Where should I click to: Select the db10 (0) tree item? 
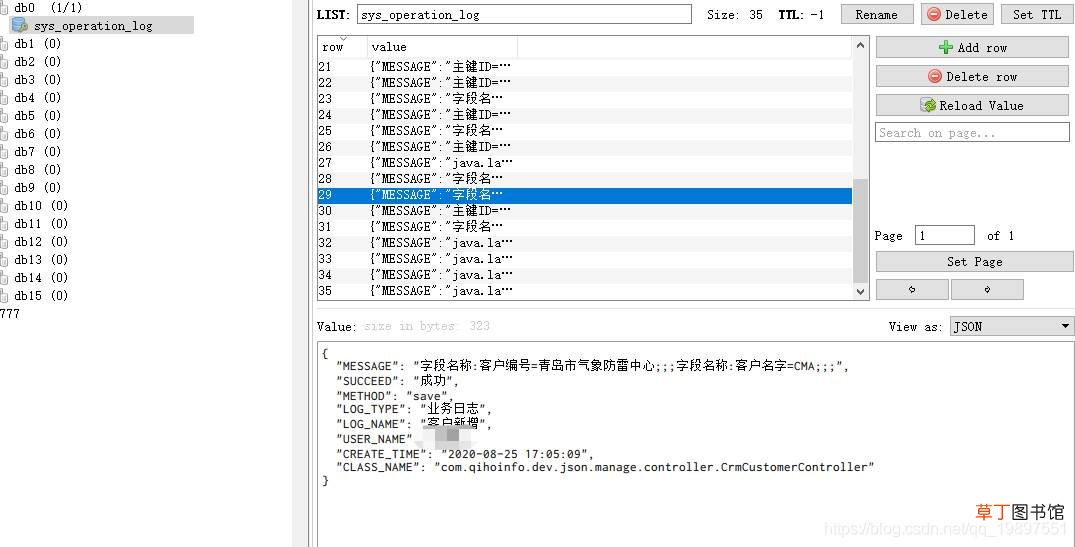point(40,206)
